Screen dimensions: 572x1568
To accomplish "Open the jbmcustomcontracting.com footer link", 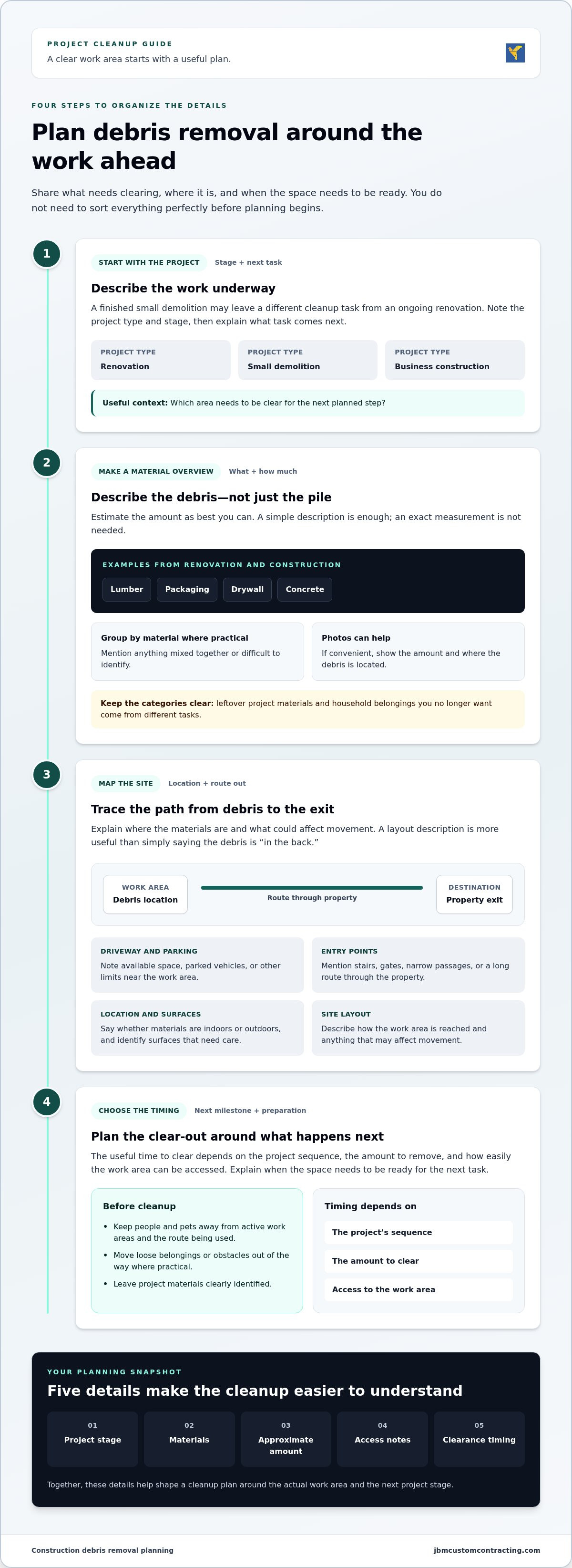I will coord(487,1550).
